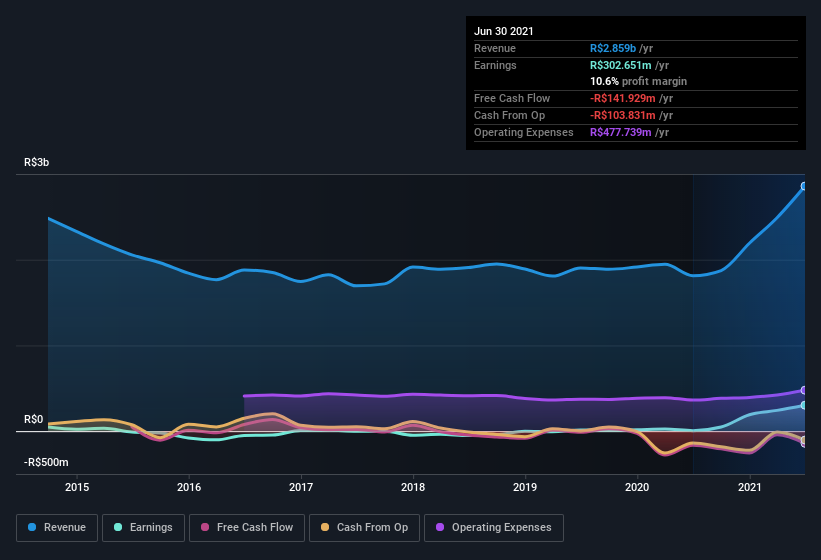
Task: Toggle the Earnings legend button
Action: pos(143,528)
